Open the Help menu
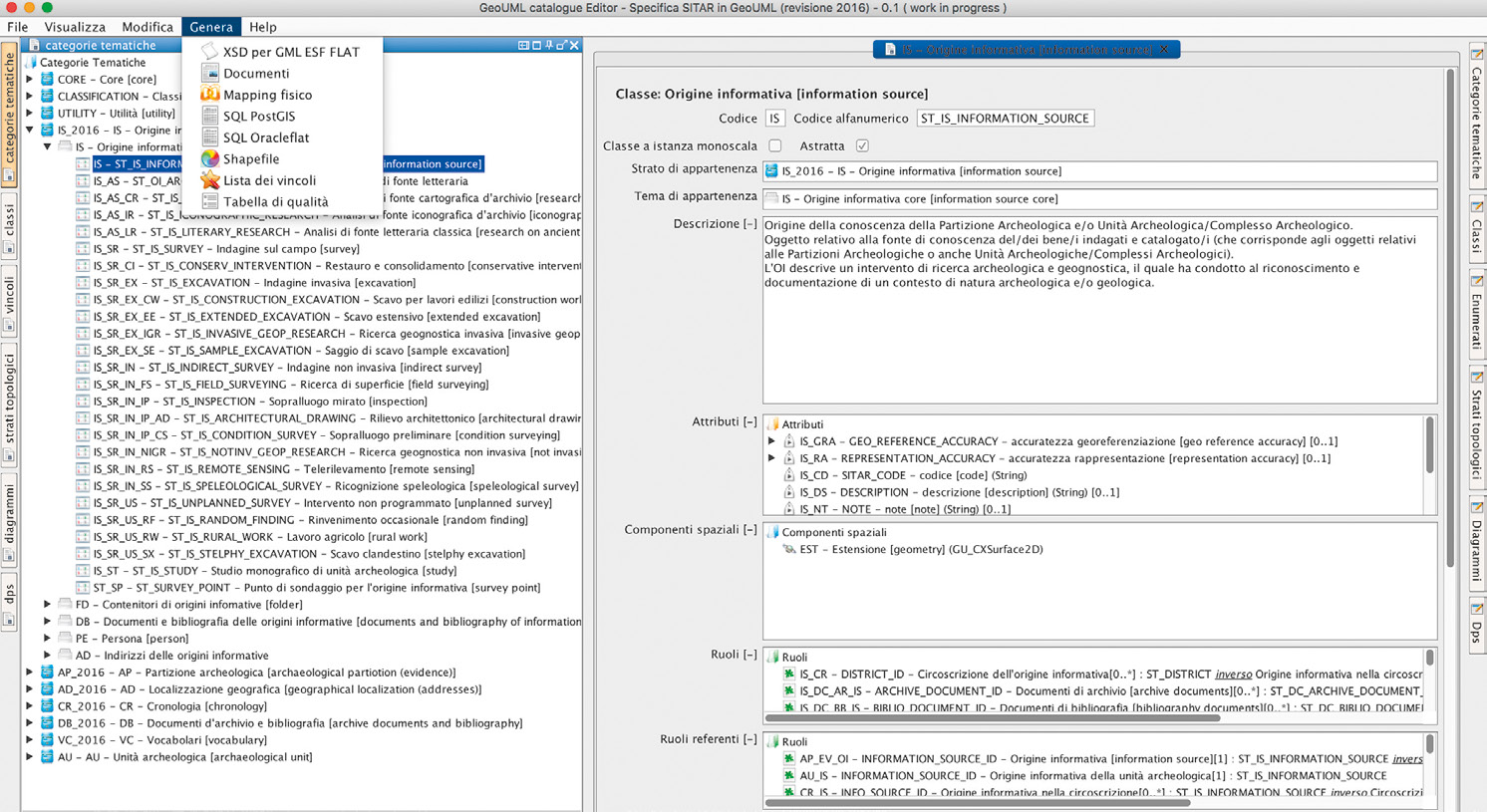The image size is (1487, 812). pyautogui.click(x=263, y=27)
